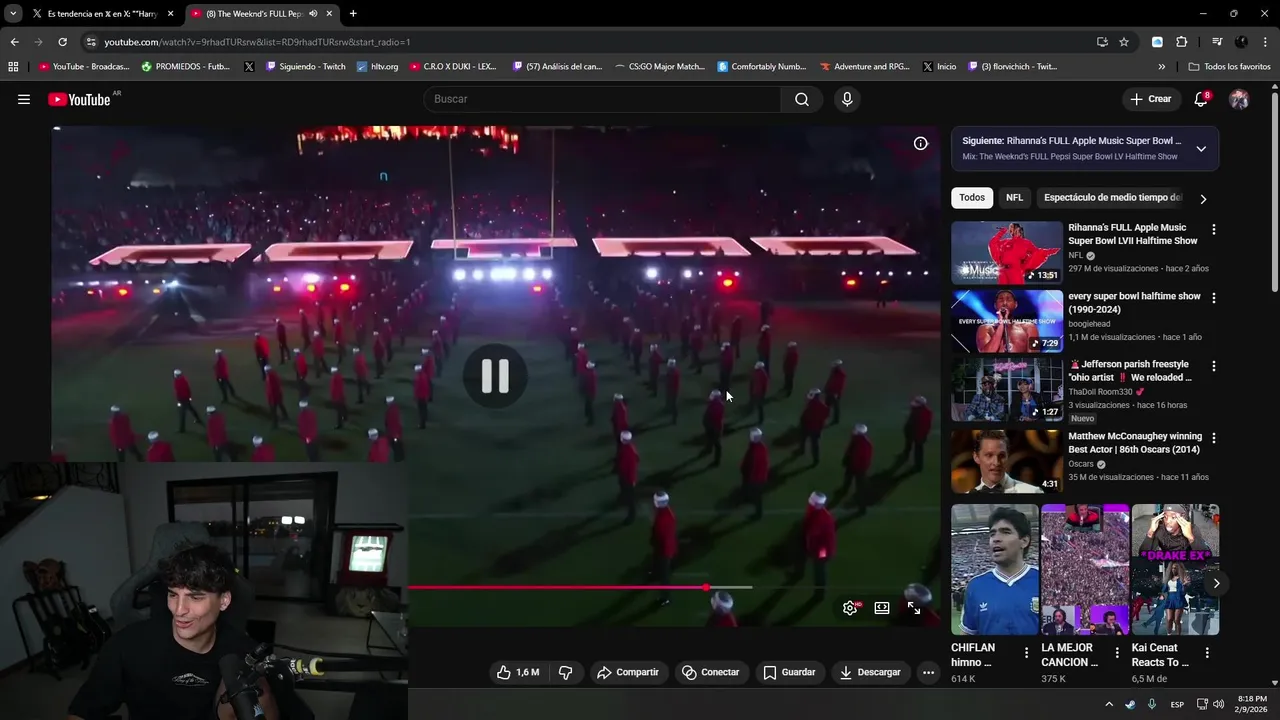This screenshot has width=1280, height=720.
Task: Open the video settings gear
Action: pyautogui.click(x=850, y=607)
